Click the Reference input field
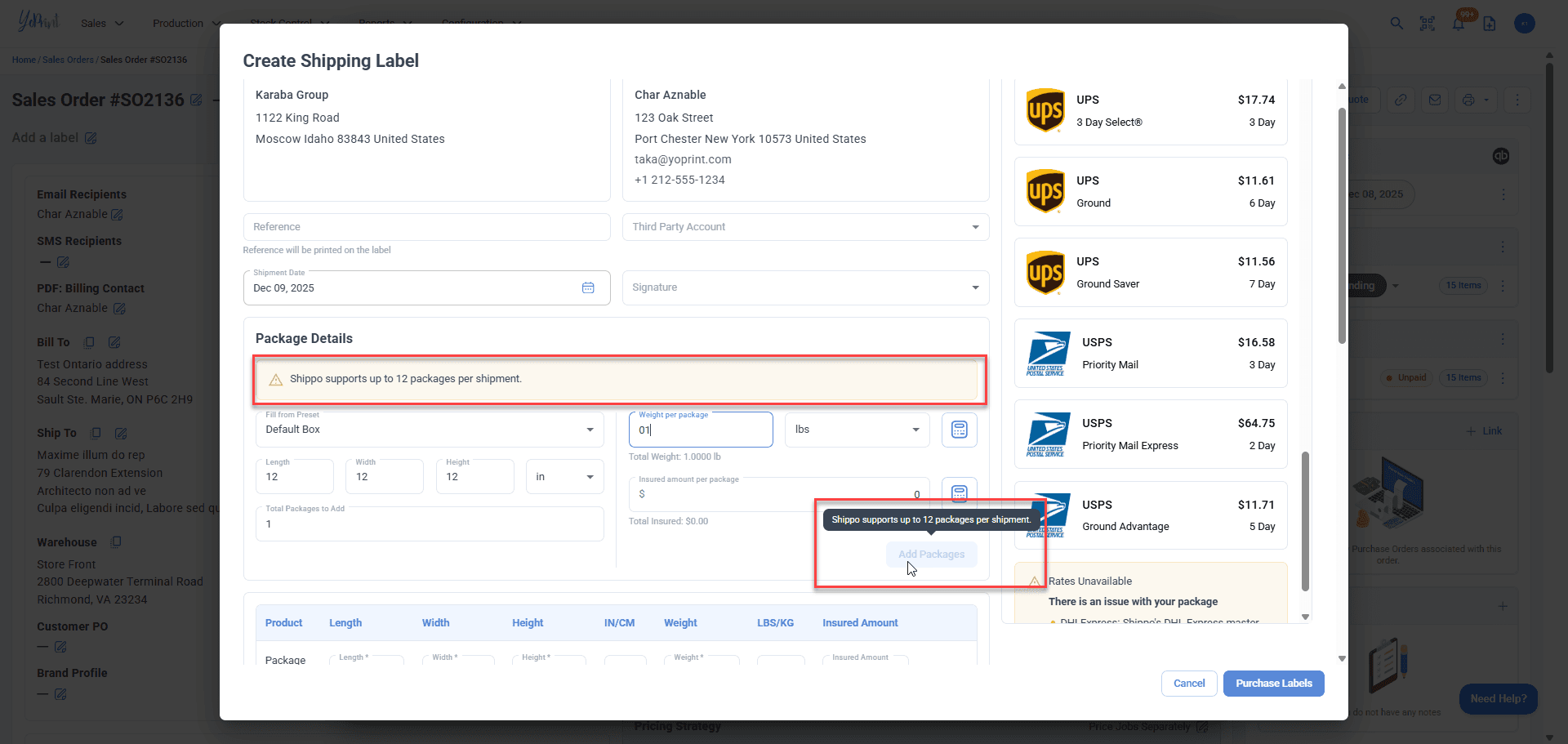The image size is (1568, 744). 426,227
